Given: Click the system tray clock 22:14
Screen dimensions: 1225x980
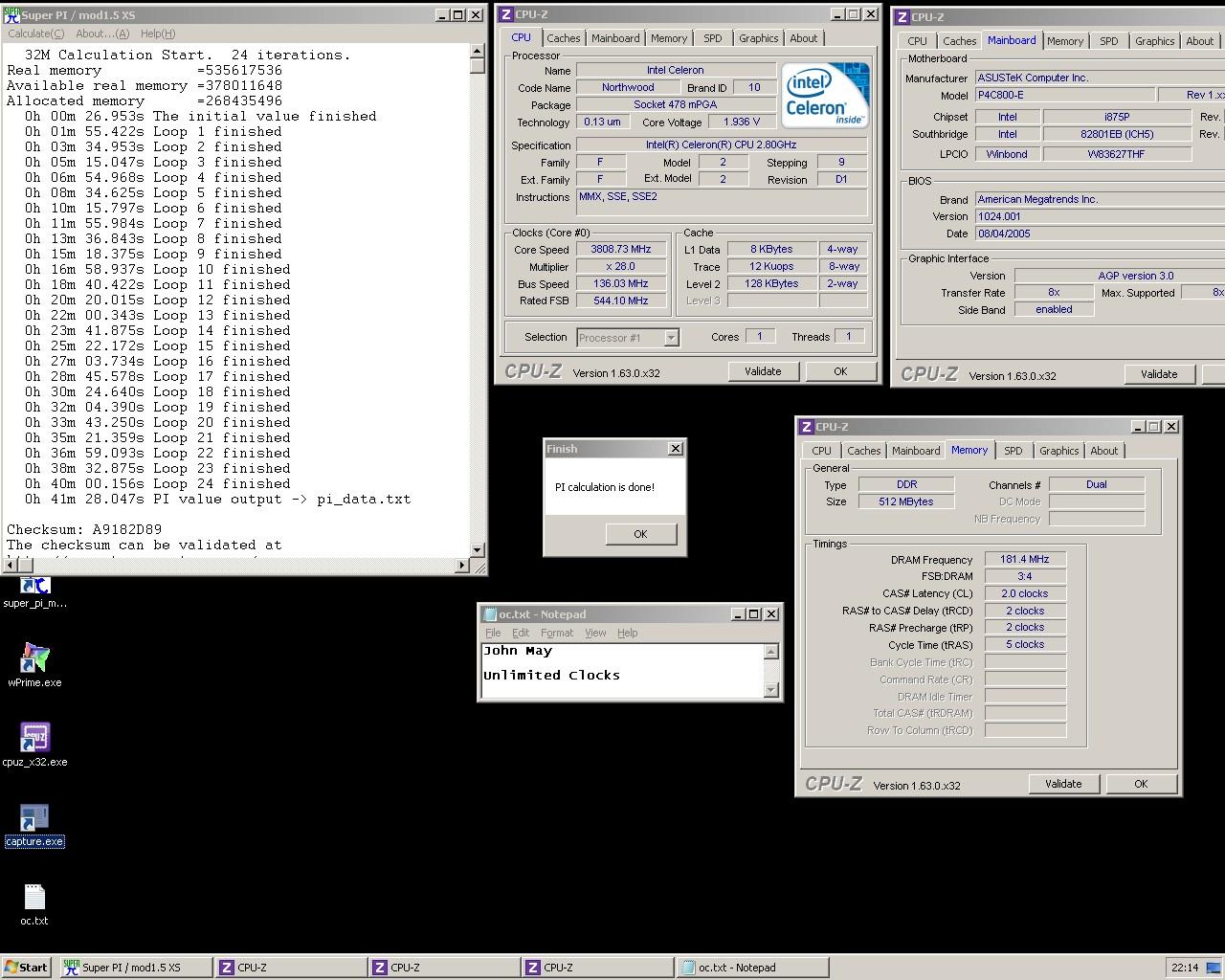Looking at the screenshot, I should click(1185, 968).
